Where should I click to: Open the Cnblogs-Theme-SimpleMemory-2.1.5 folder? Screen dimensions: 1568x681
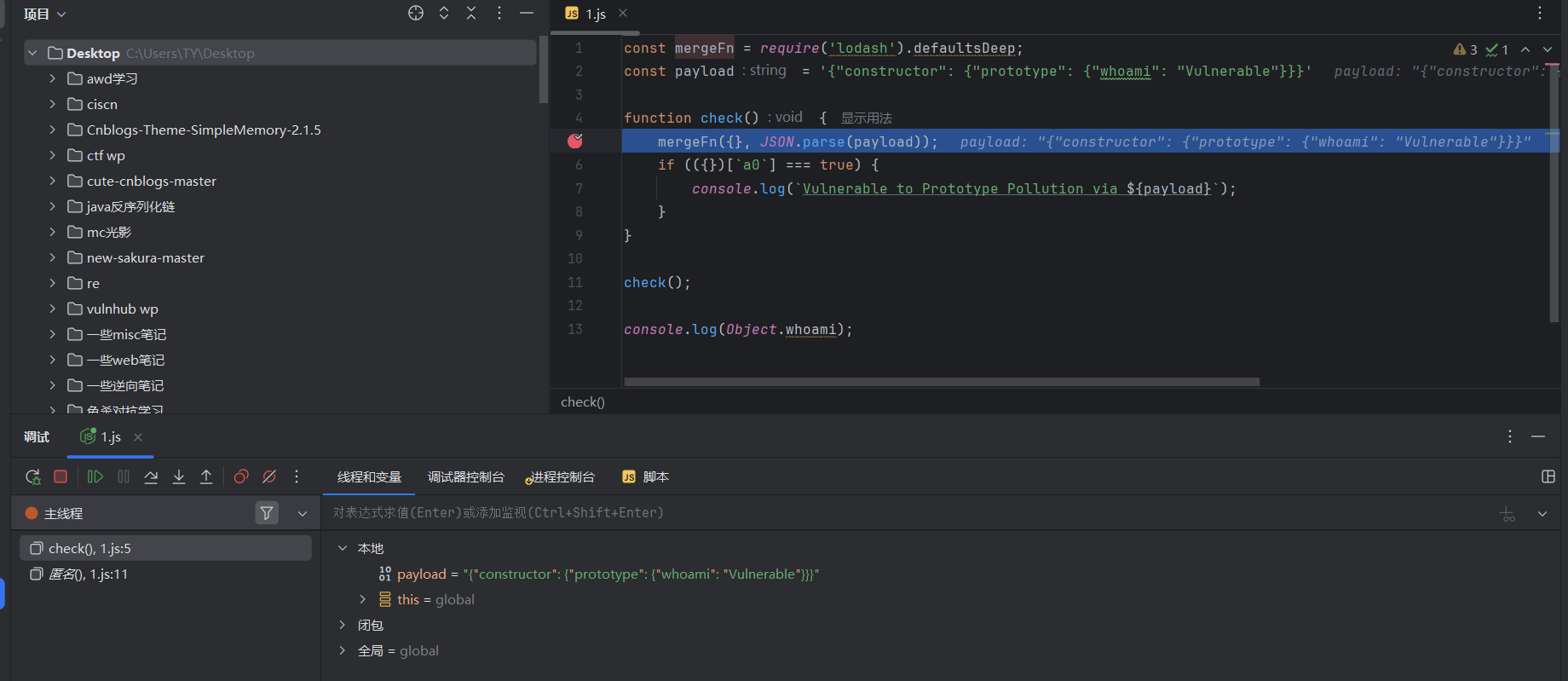pyautogui.click(x=204, y=130)
